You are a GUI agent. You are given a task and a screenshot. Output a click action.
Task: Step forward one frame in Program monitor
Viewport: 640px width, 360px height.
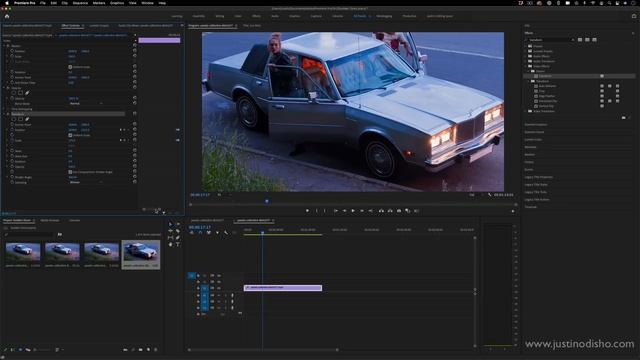click(362, 211)
